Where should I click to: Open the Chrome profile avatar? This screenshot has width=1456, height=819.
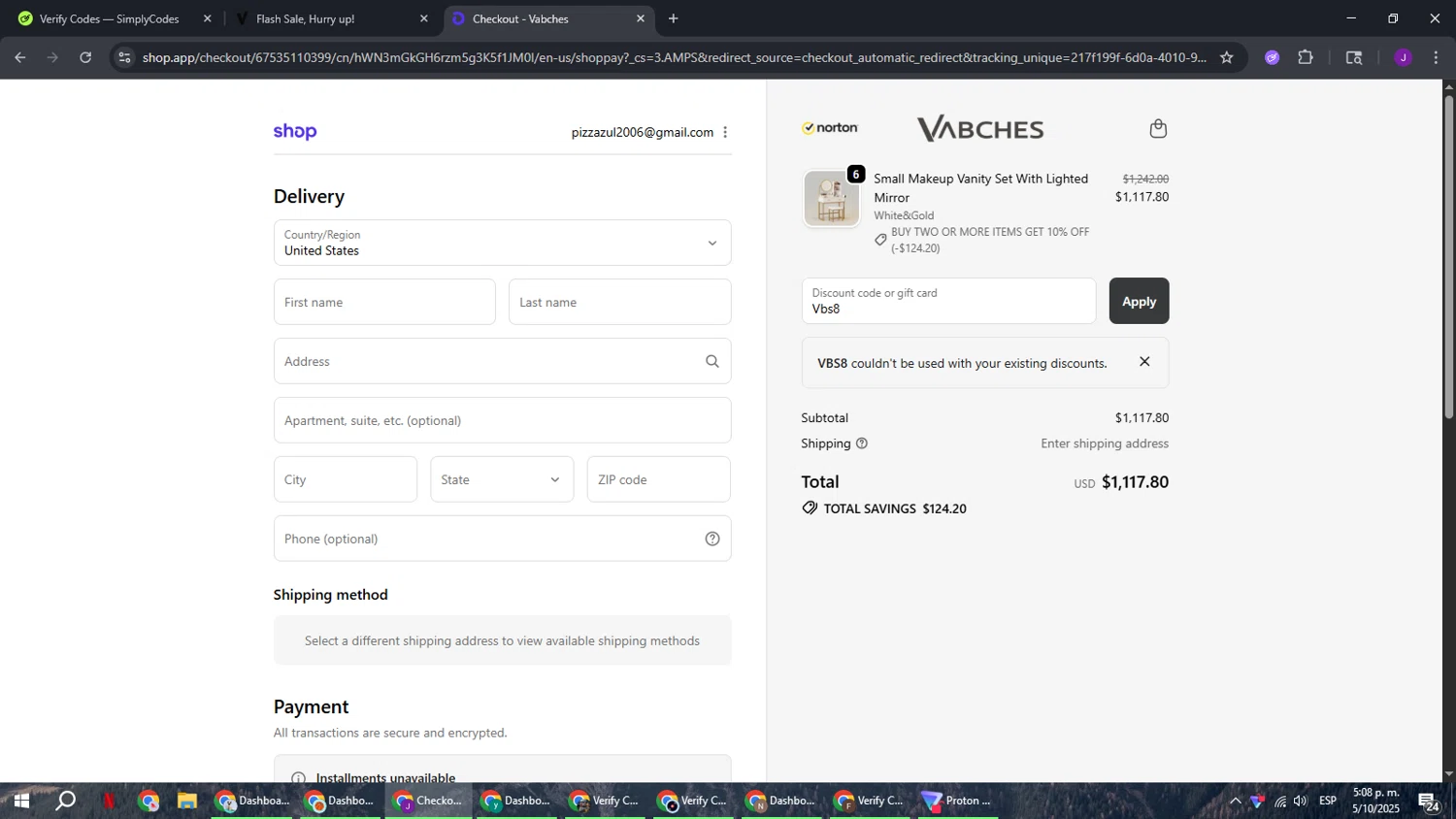pos(1403,57)
